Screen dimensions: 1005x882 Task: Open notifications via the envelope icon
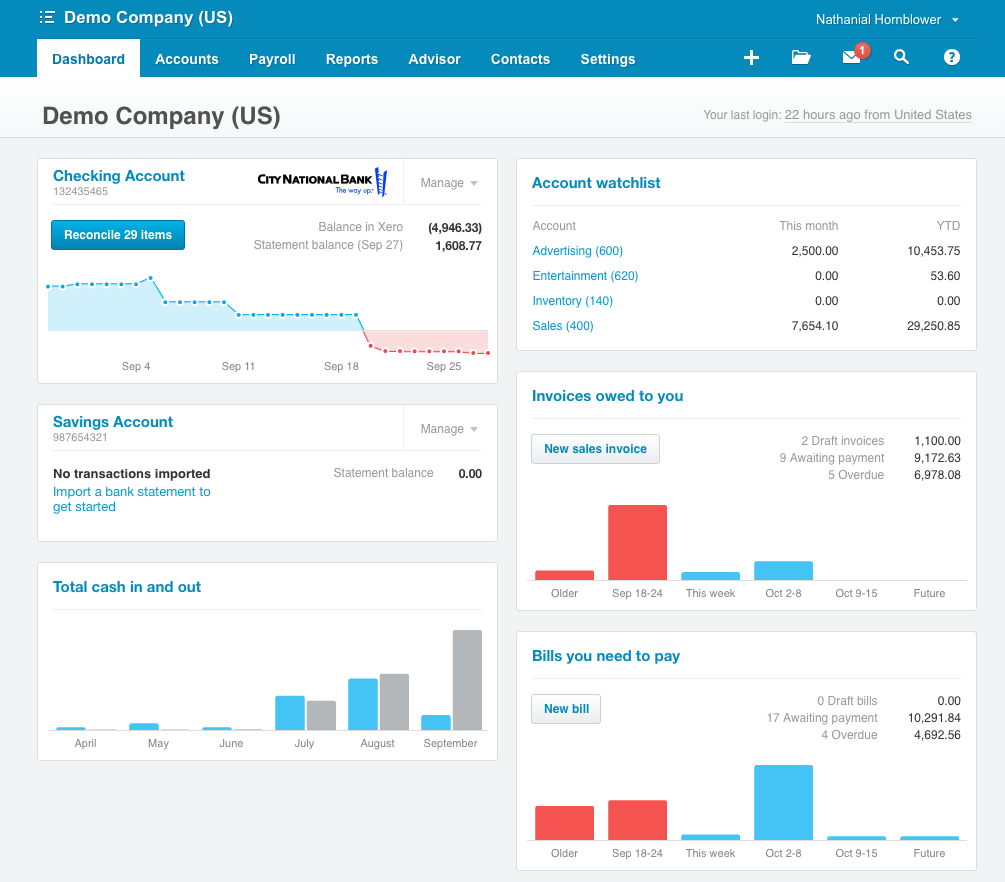click(849, 58)
